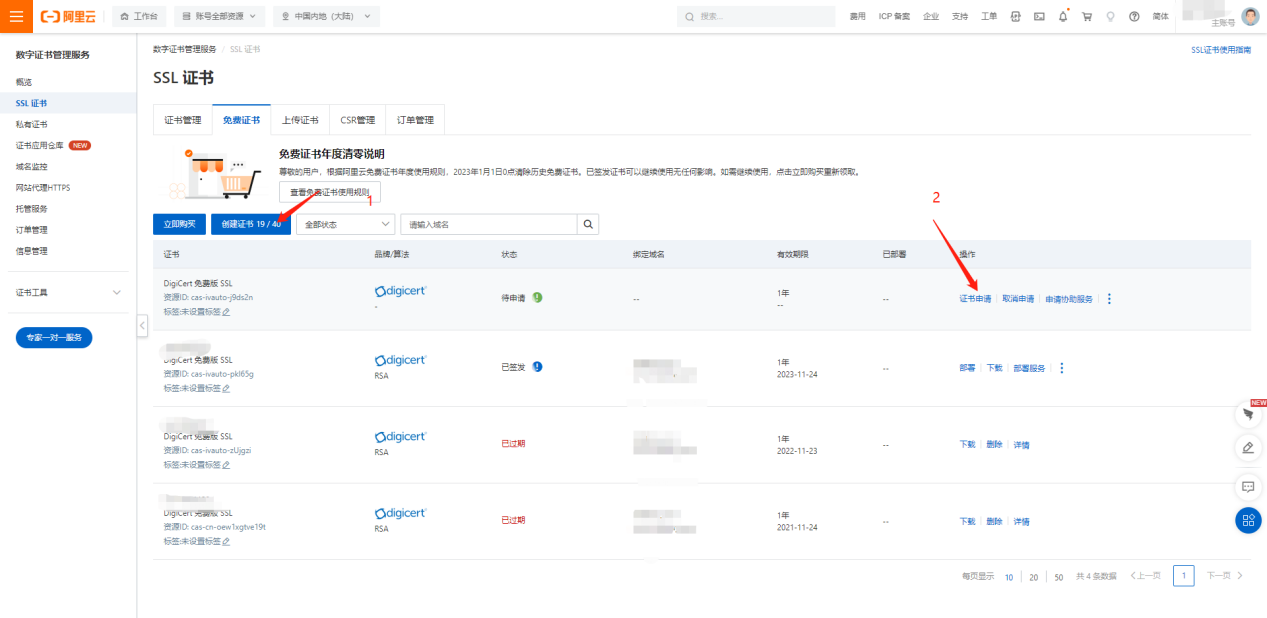
Task: Select SSL 证书 in sidebar
Action: (68, 103)
